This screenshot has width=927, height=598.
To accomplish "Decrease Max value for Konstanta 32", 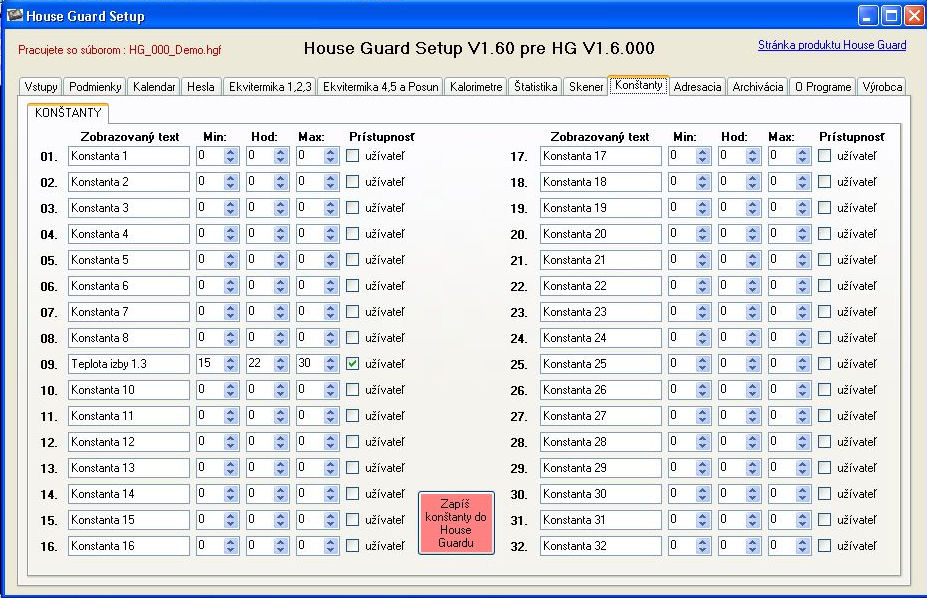I will [x=802, y=550].
